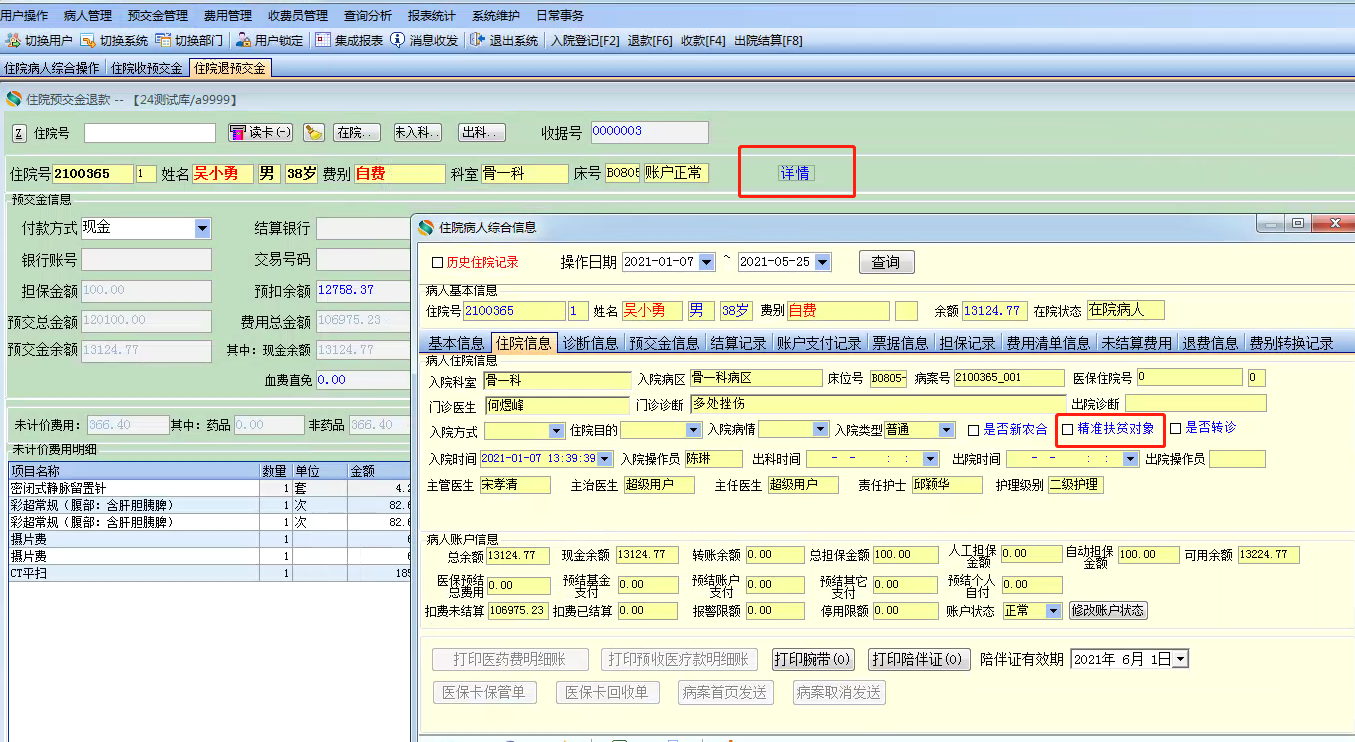Image resolution: width=1355 pixels, height=742 pixels.
Task: Open the 病人管理 menu
Action: point(88,16)
